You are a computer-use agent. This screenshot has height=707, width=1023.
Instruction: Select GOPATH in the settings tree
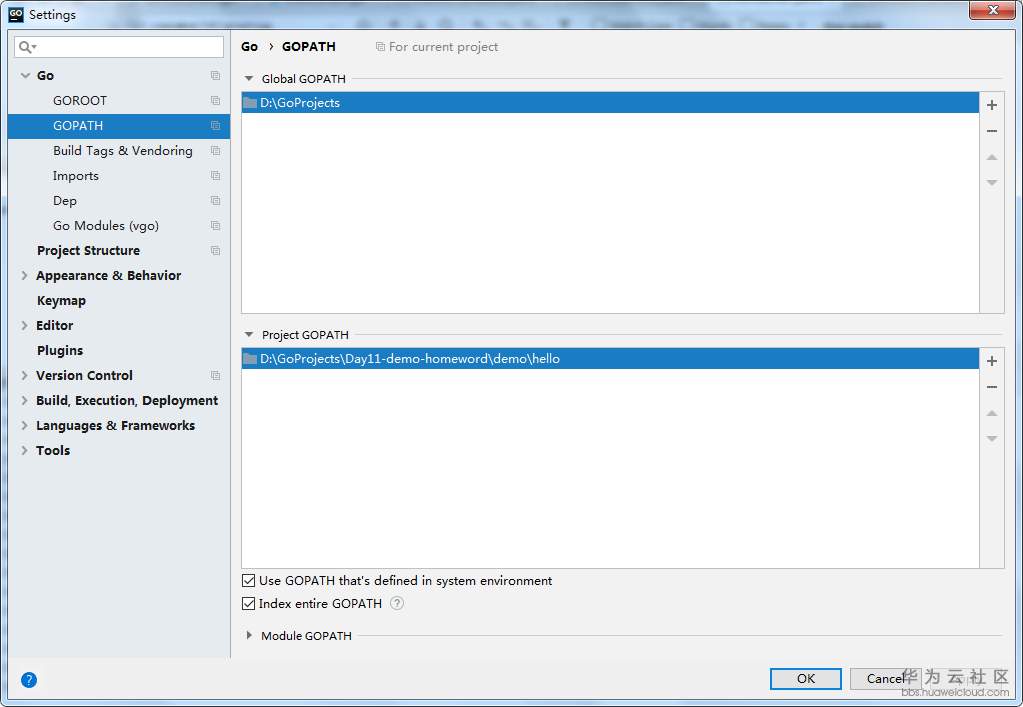point(119,126)
